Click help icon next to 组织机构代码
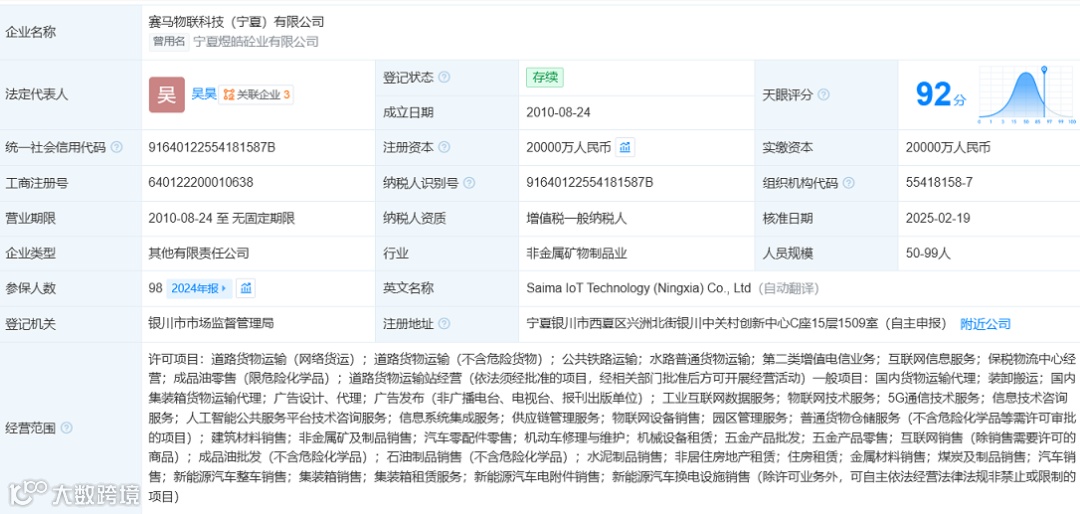This screenshot has height=514, width=1080. coord(849,183)
